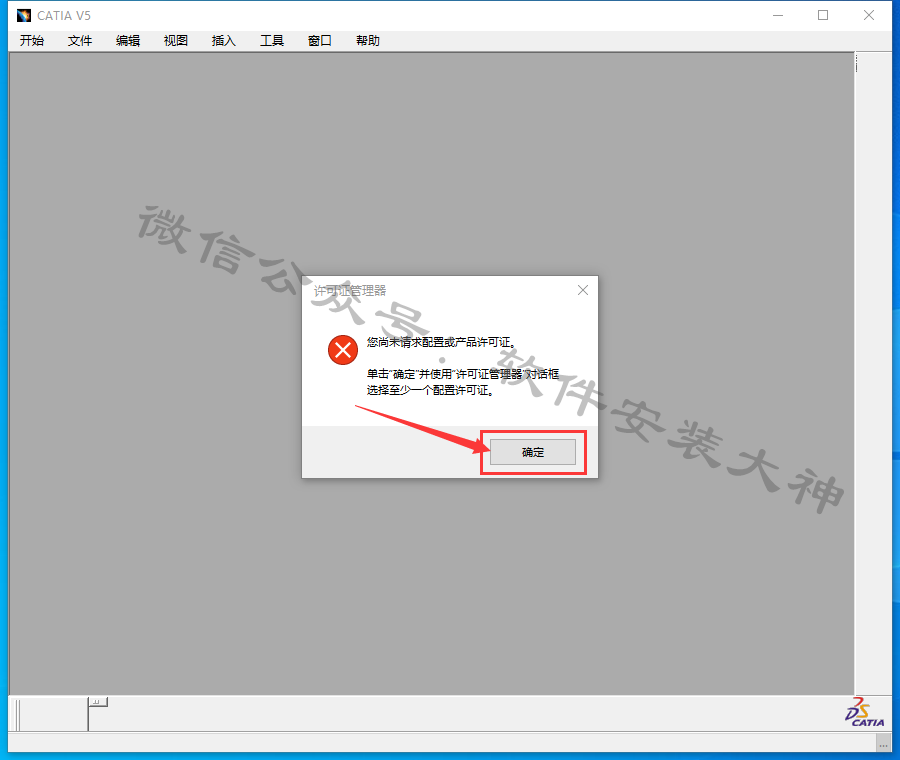
Task: Open the 编辑 menu
Action: coord(128,41)
